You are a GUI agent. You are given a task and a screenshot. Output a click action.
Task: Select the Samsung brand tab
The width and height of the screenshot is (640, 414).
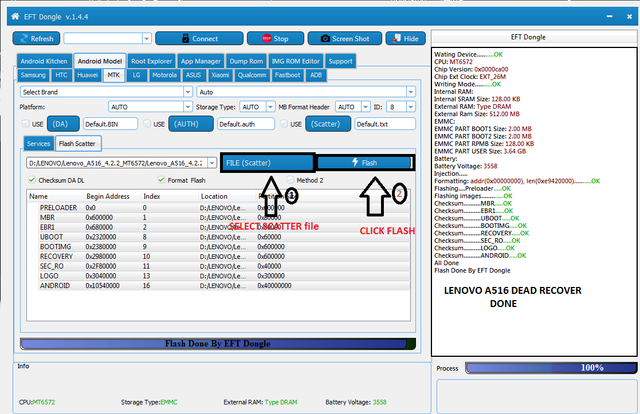(x=33, y=75)
